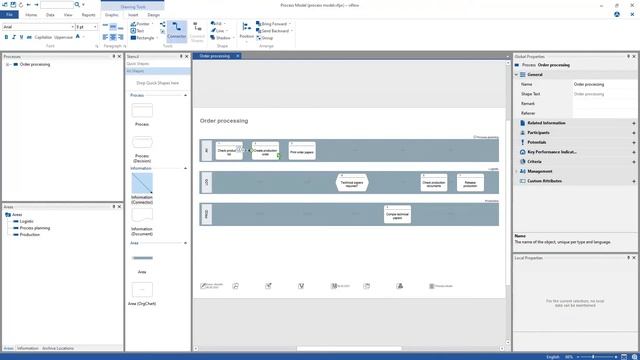Toggle strikethrough formatting
Screen dimensions: 640x360
tap(29, 37)
